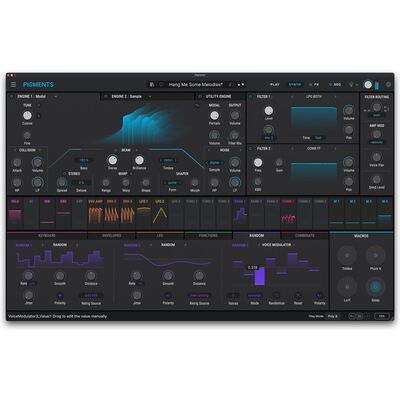The width and height of the screenshot is (400, 400).
Task: Click the preset previous/next arrows
Action: pos(240,85)
